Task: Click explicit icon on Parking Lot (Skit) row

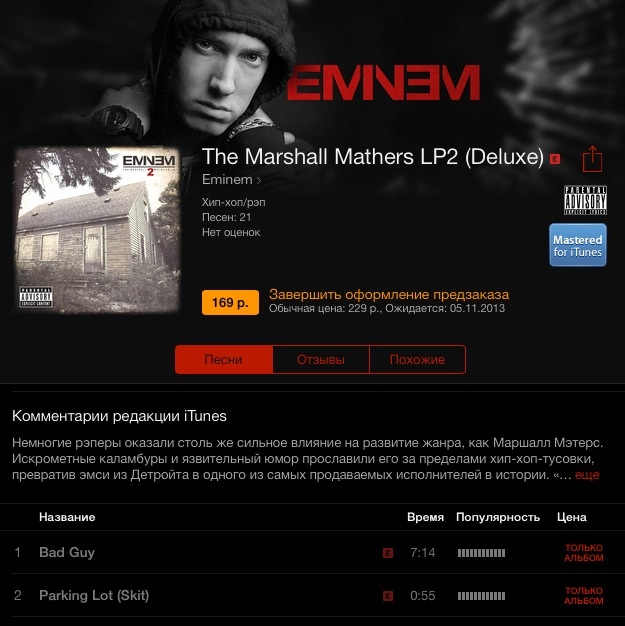Action: (388, 596)
